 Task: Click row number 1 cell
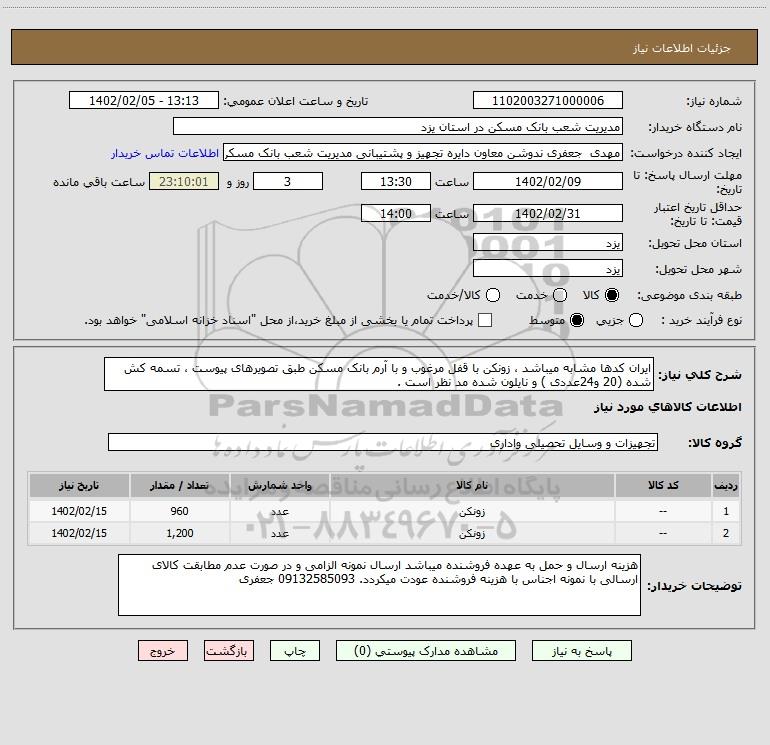(x=726, y=511)
